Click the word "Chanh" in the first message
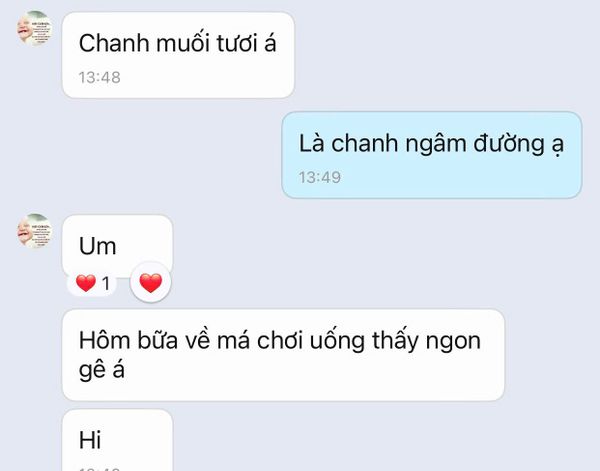 click(x=114, y=43)
